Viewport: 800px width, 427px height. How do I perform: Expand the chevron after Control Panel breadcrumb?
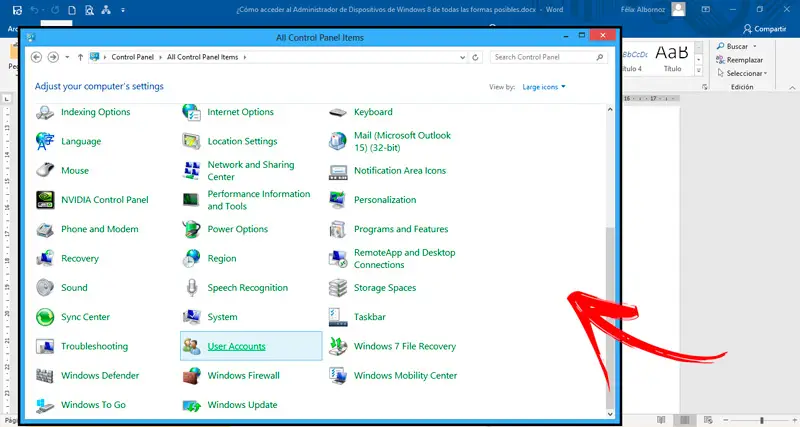161,57
